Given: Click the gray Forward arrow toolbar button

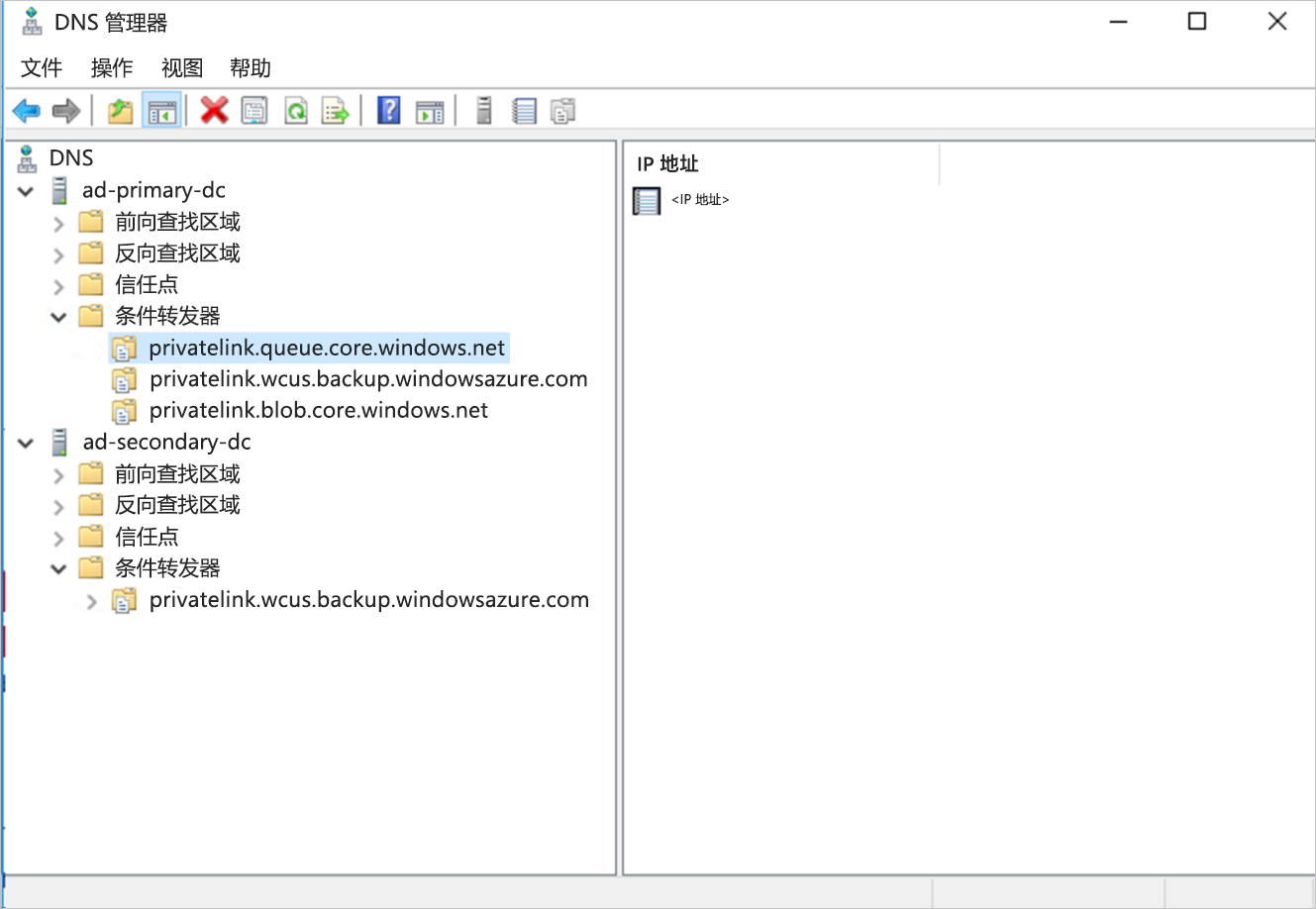Looking at the screenshot, I should (65, 111).
